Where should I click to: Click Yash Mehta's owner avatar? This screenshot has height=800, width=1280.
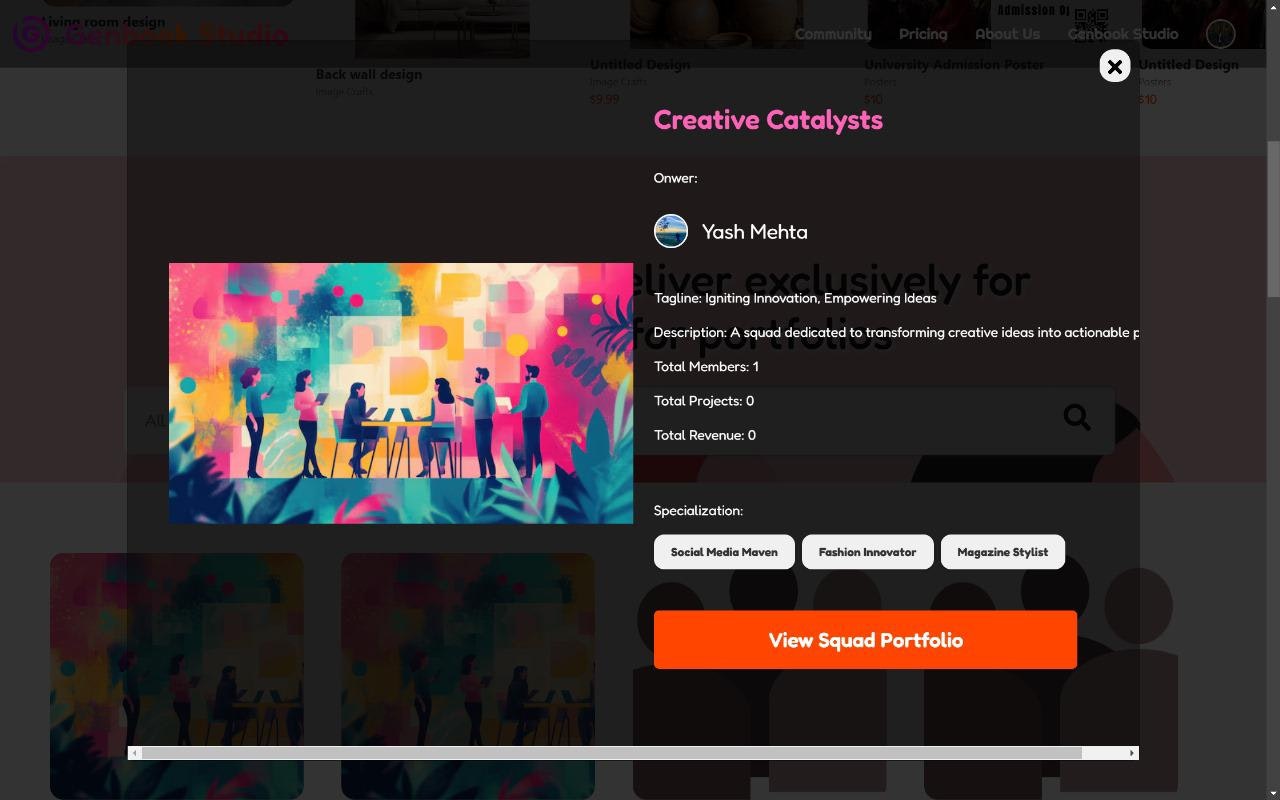(671, 231)
